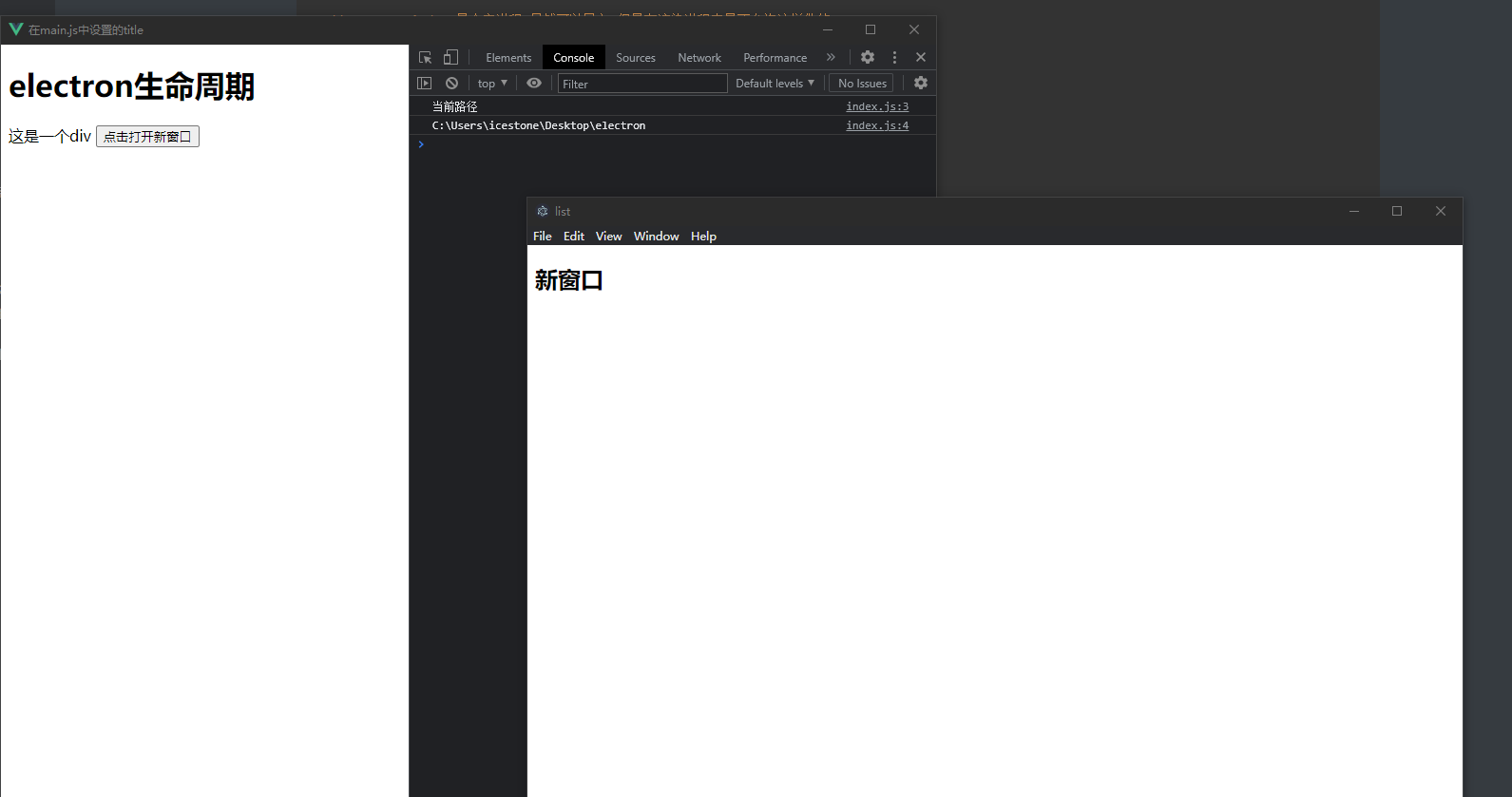Open the top JavaScript context dropdown
Viewport: 1512px width, 797px height.
(x=492, y=84)
